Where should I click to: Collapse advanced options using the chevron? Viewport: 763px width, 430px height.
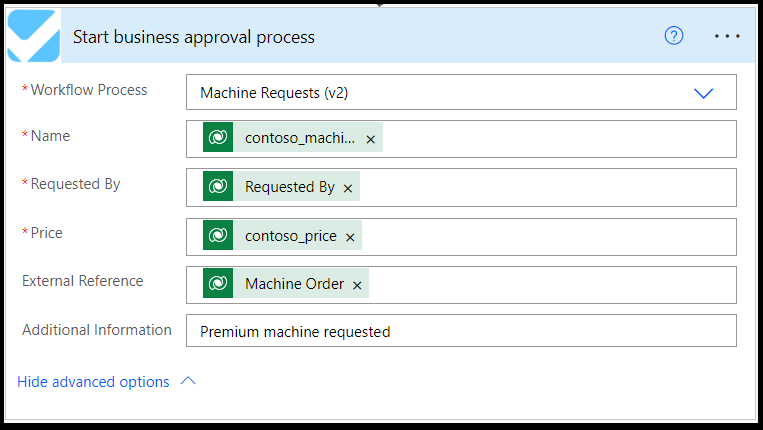tap(187, 381)
